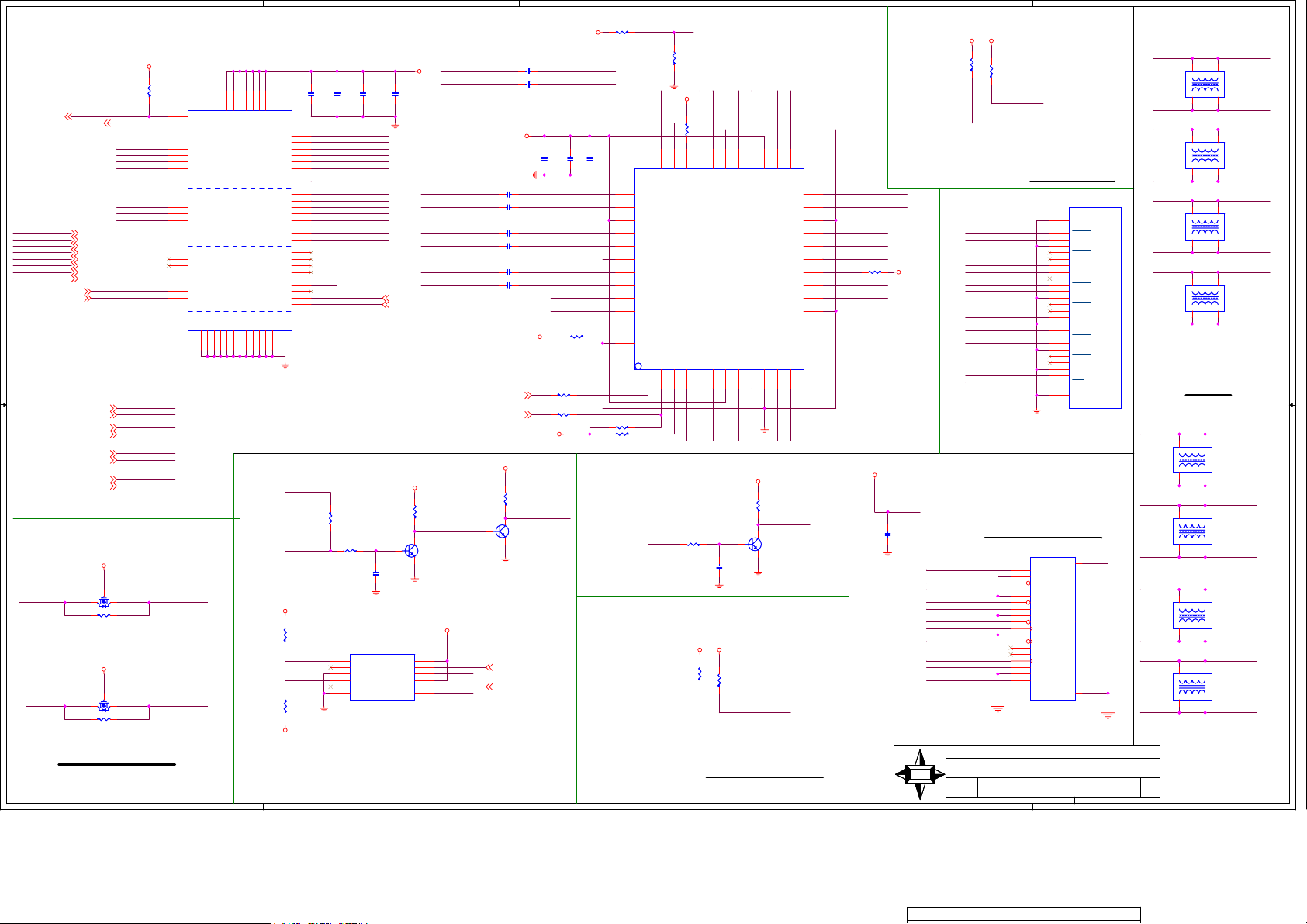Select the lone transistor in the middle panel
Screen dimensions: 1307x924
[x=755, y=545]
